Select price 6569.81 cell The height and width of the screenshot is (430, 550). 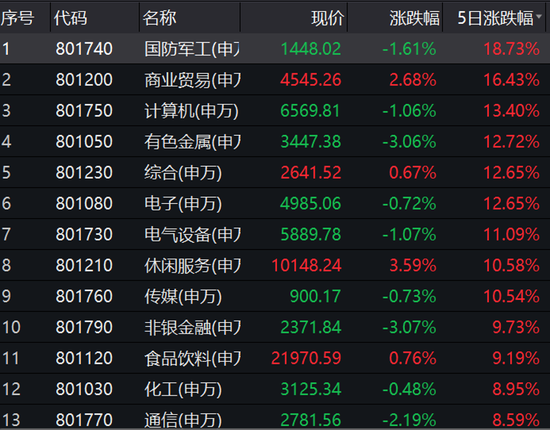pyautogui.click(x=310, y=110)
